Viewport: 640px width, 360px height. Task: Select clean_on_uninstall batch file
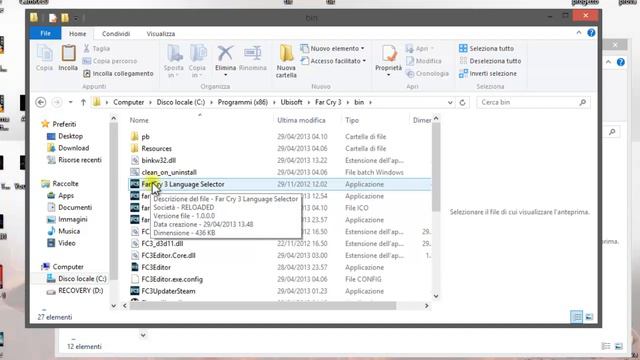280,172
